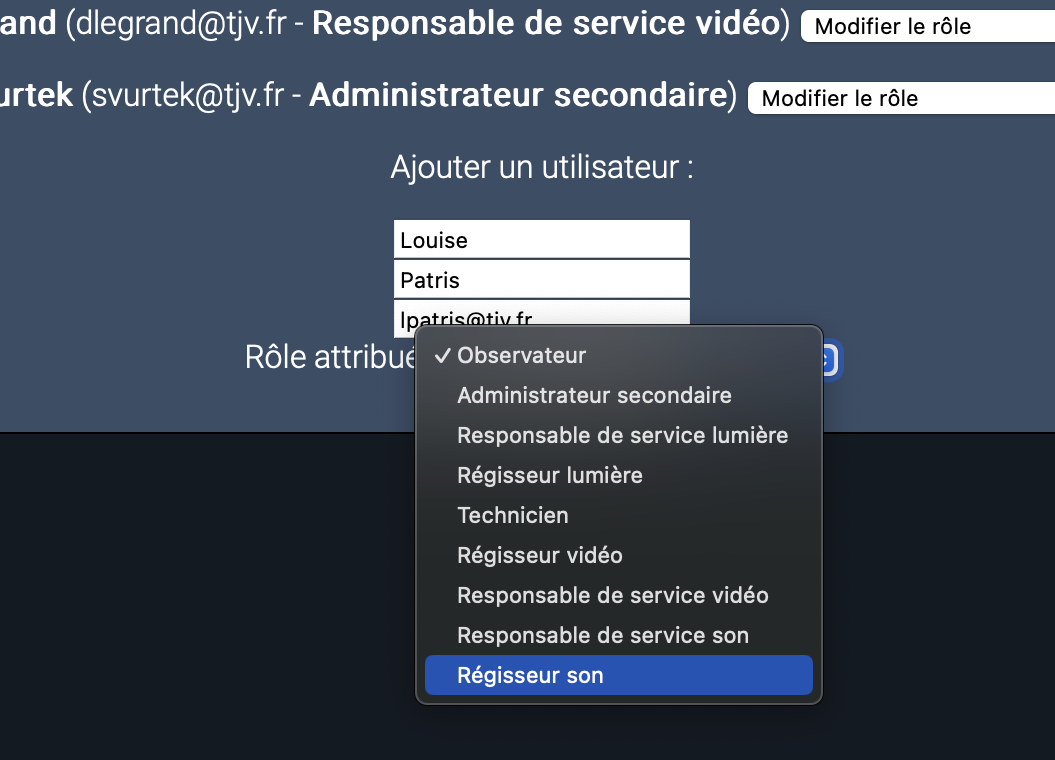Pick "Régisseur vidéo" in the dropdown menu
This screenshot has width=1055, height=760.
coord(539,555)
